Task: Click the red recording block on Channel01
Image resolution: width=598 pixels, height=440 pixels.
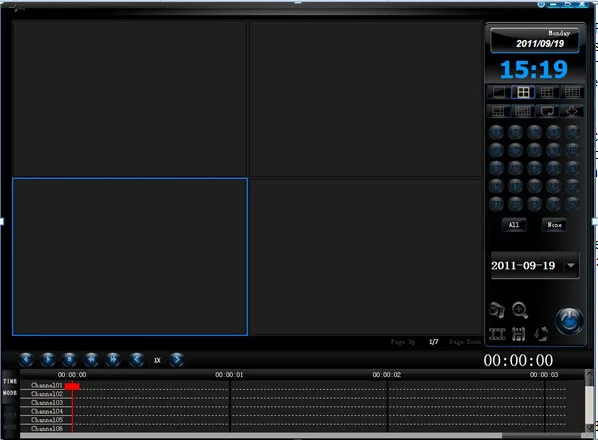Action: click(72, 386)
